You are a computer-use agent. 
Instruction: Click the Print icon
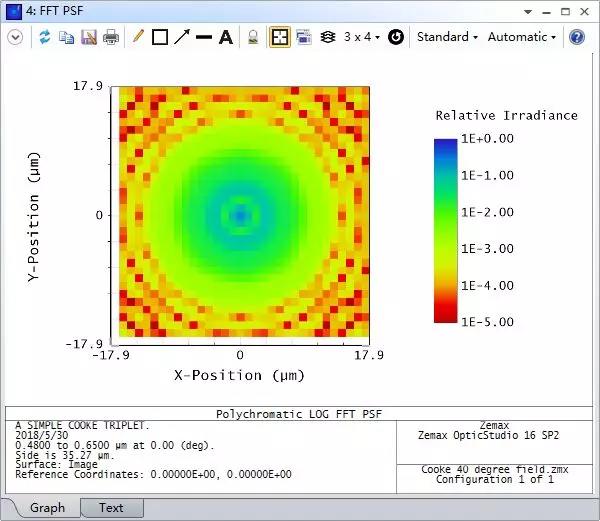coord(111,37)
